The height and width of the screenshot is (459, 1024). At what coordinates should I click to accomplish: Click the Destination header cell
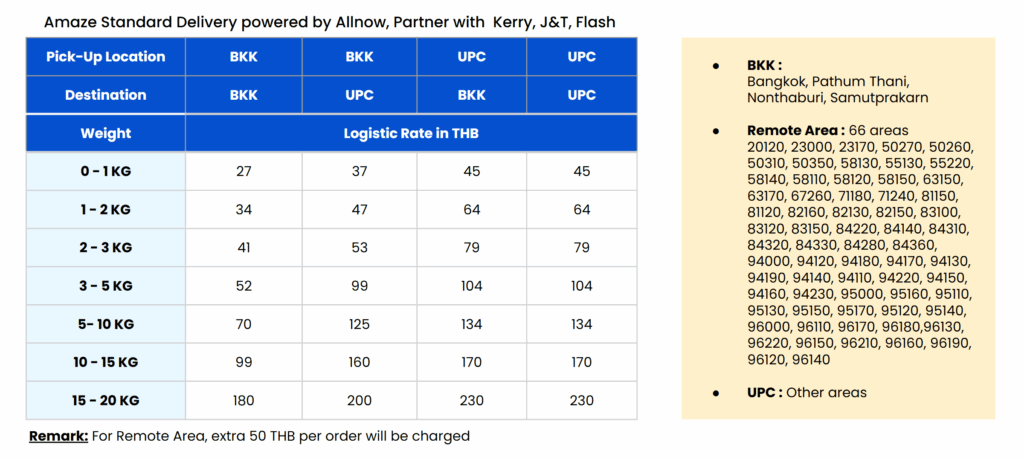pyautogui.click(x=105, y=95)
